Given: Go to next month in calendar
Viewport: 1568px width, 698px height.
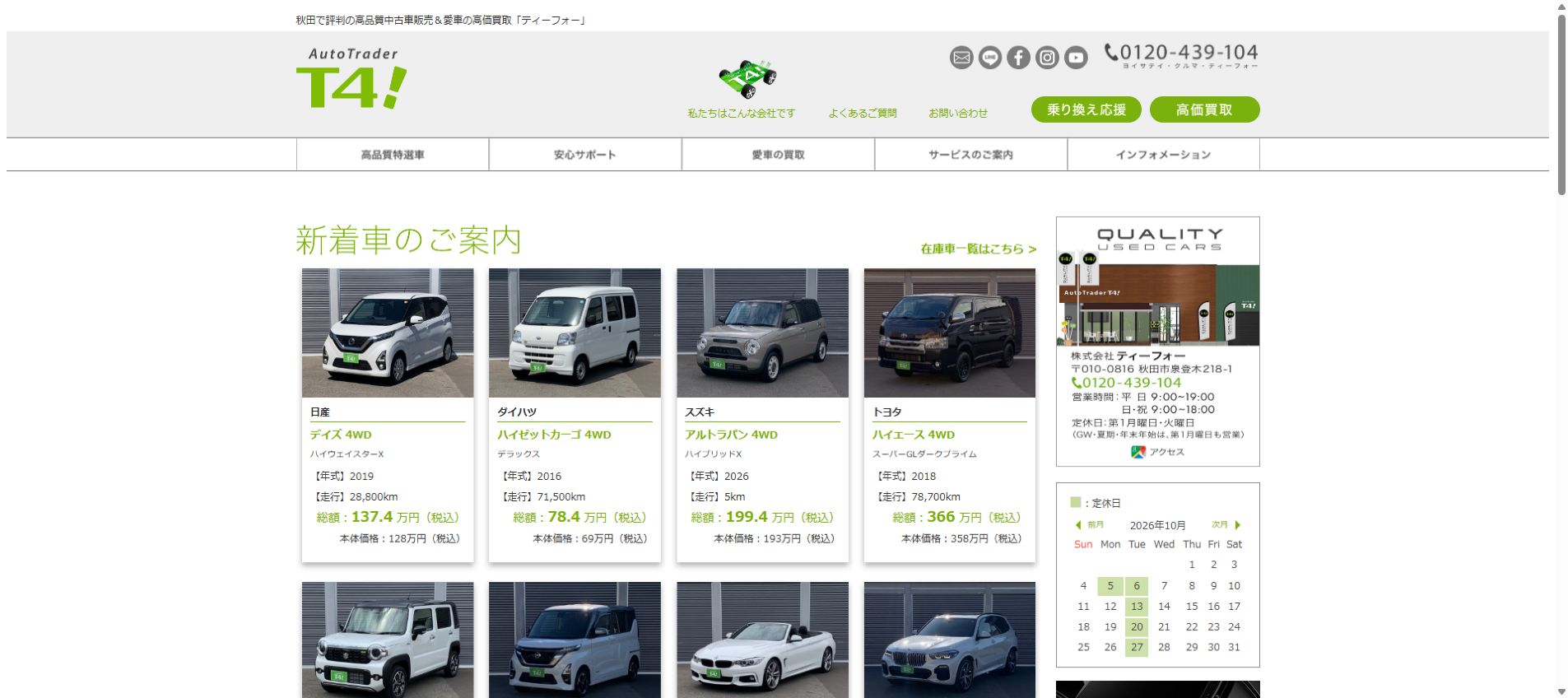Looking at the screenshot, I should tap(1226, 524).
